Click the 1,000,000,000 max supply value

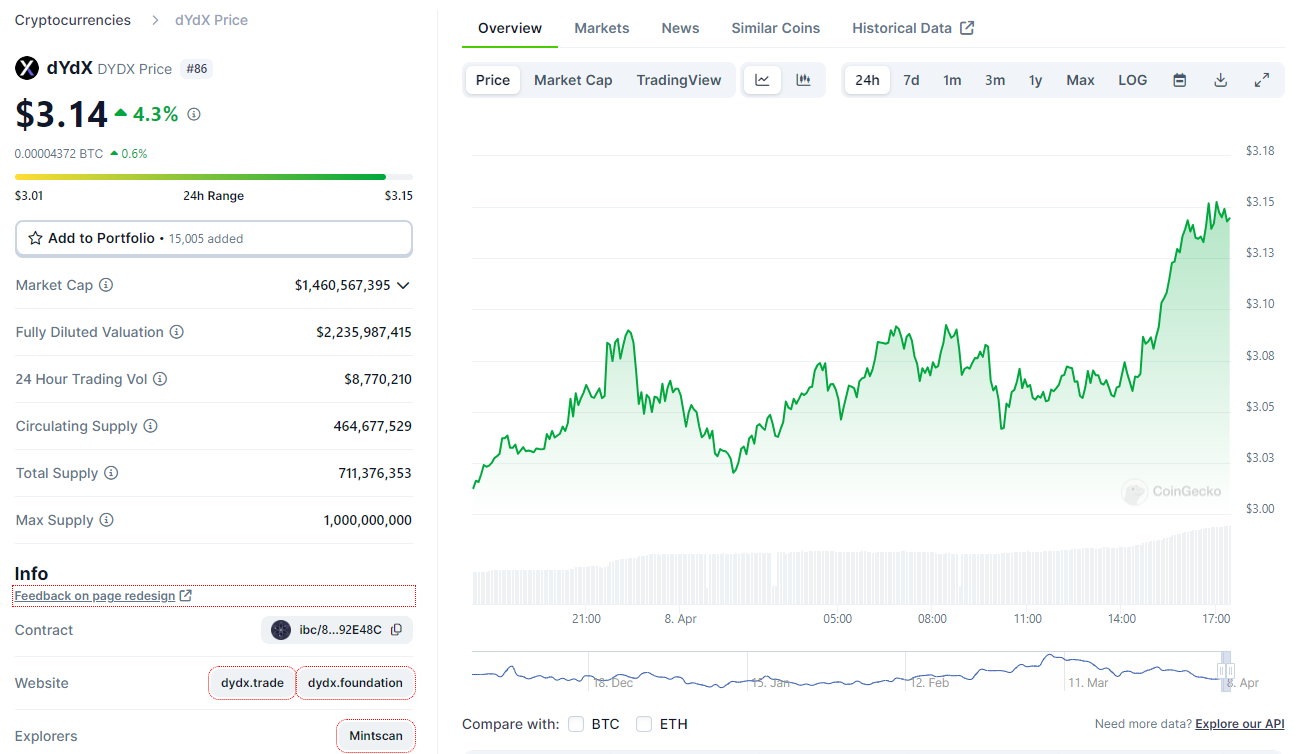click(367, 520)
